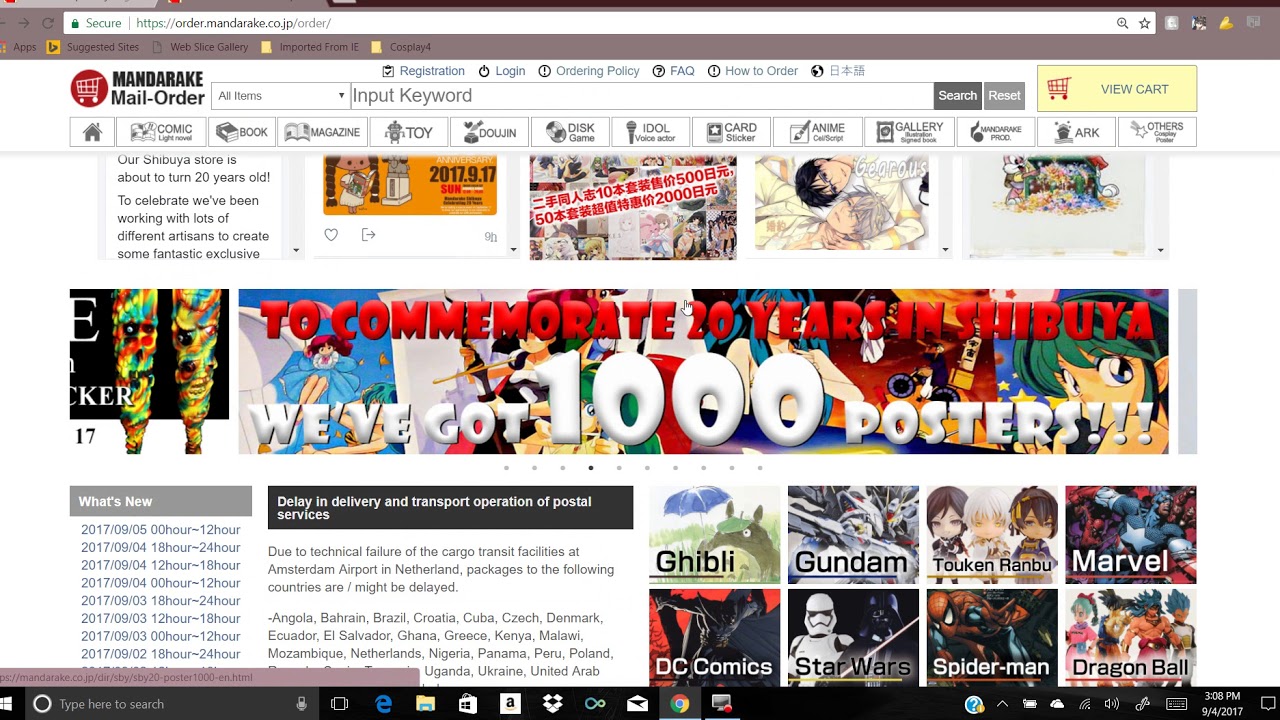Open the OTHERS Cosplay Poster category

coord(1157,132)
